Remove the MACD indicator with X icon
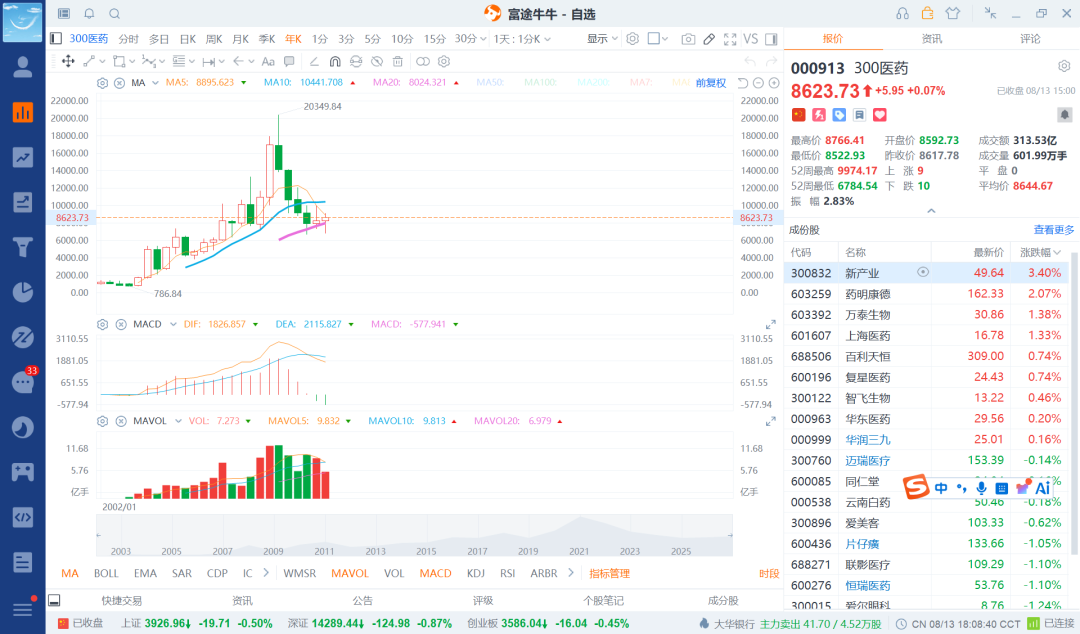 pyautogui.click(x=121, y=324)
